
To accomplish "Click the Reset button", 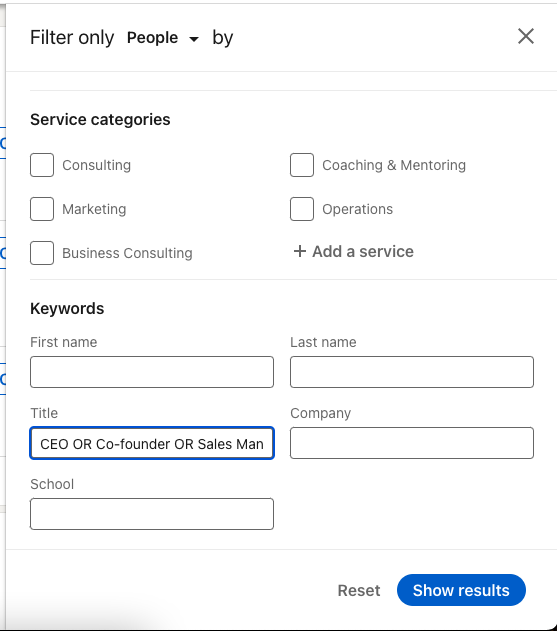I will (359, 590).
